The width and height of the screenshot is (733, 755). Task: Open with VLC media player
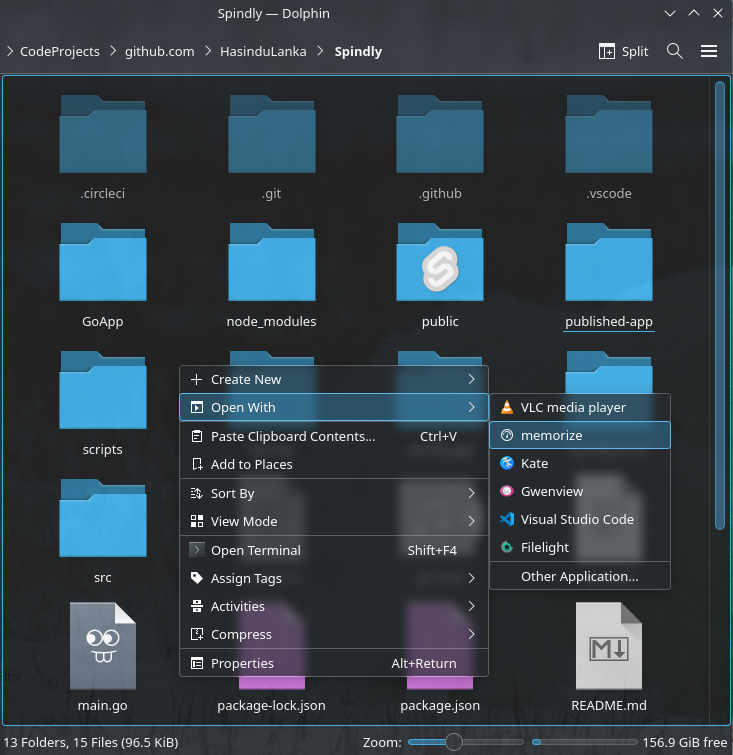[580, 407]
